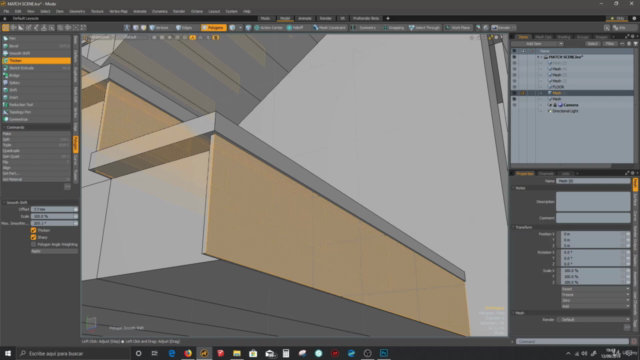640x360 pixels.
Task: Open Falloff options
Action: pos(296,27)
